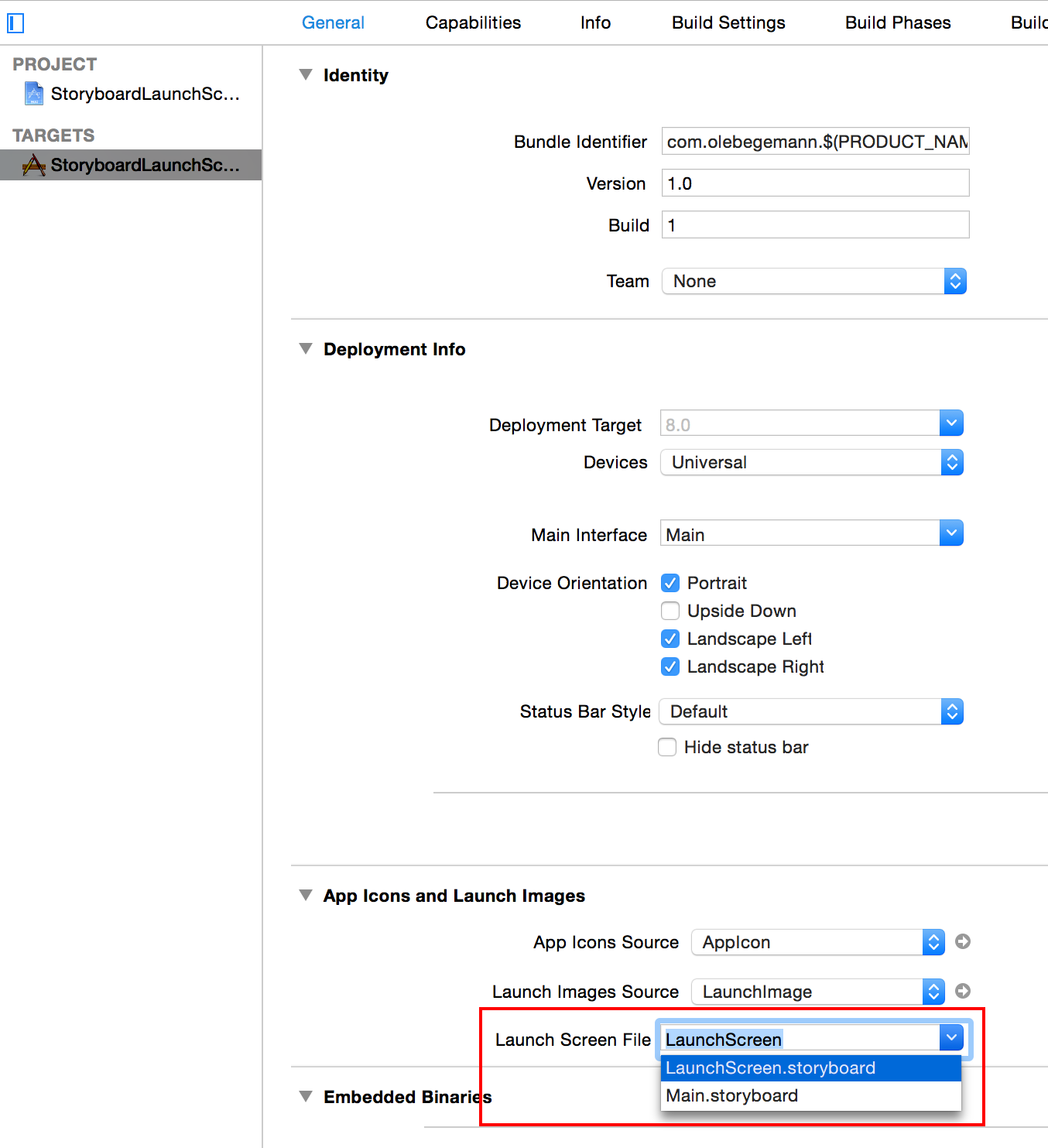This screenshot has width=1048, height=1148.
Task: Select the StoryboardLaunchSc project file icon
Action: 33,94
